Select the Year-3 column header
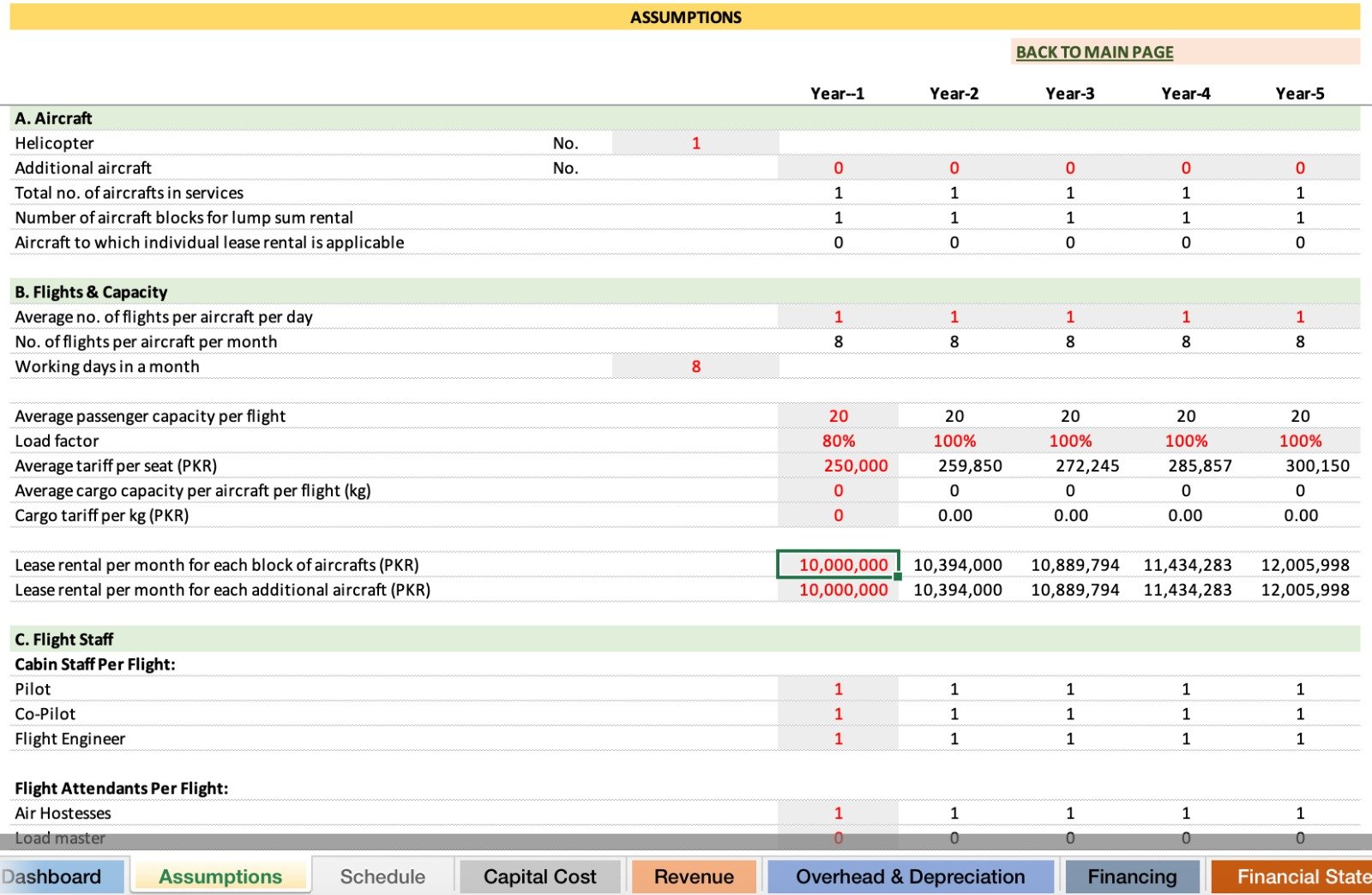This screenshot has height=895, width=1372. pyautogui.click(x=1070, y=93)
